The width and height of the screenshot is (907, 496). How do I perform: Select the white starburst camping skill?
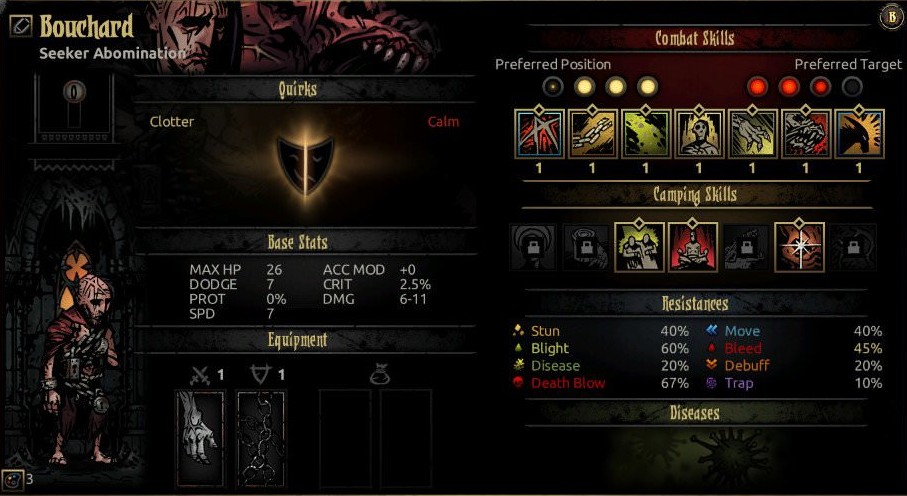(x=799, y=247)
